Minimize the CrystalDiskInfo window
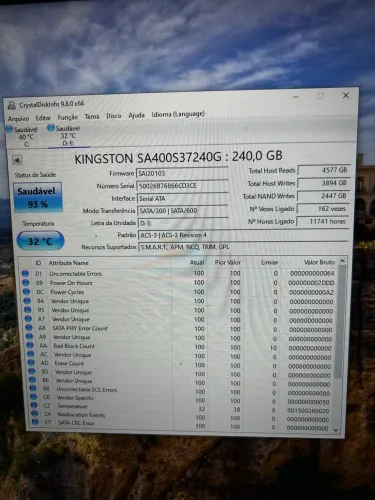The width and height of the screenshot is (375, 500). pyautogui.click(x=295, y=97)
